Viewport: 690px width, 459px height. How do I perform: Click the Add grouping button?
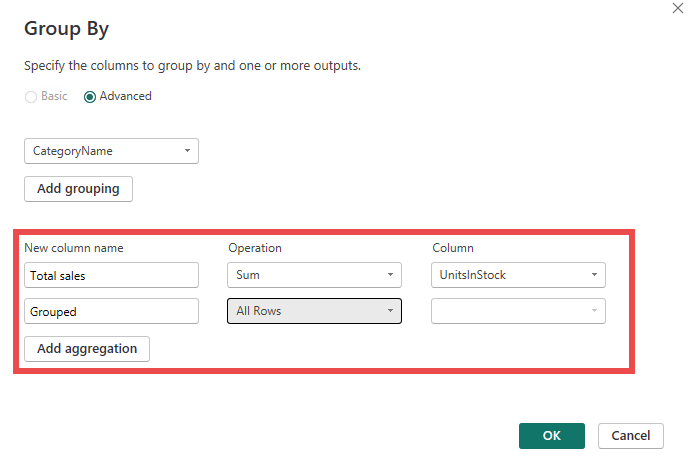click(x=78, y=188)
